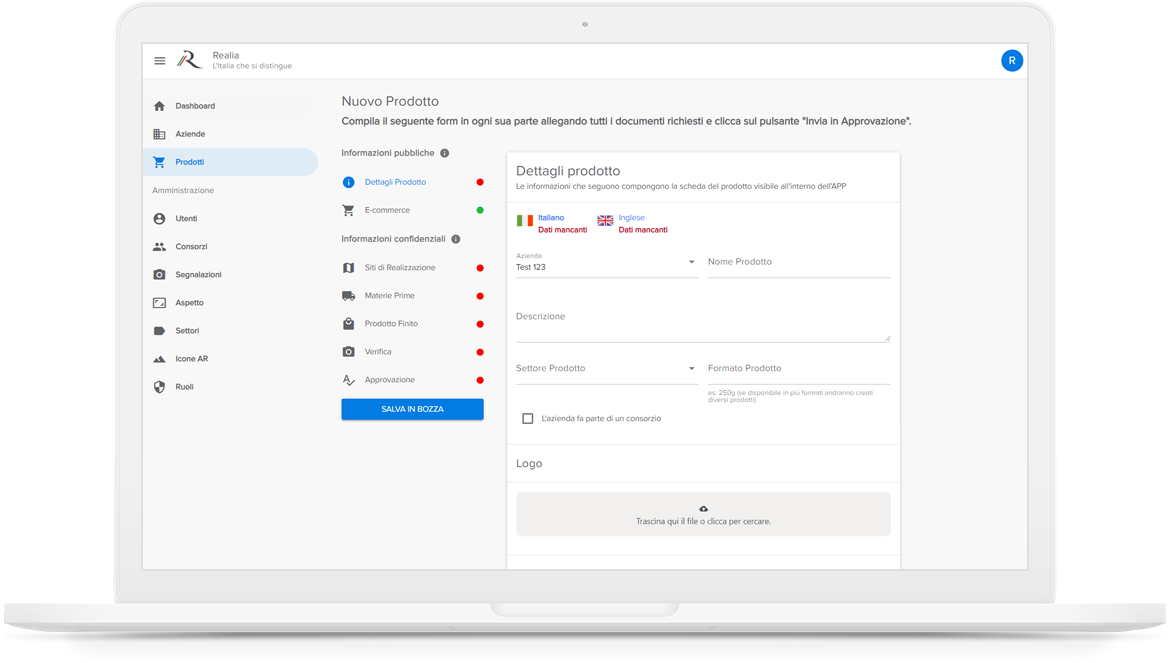The height and width of the screenshot is (663, 1170).
Task: Click the Salva in Bozza button
Action: (x=412, y=409)
